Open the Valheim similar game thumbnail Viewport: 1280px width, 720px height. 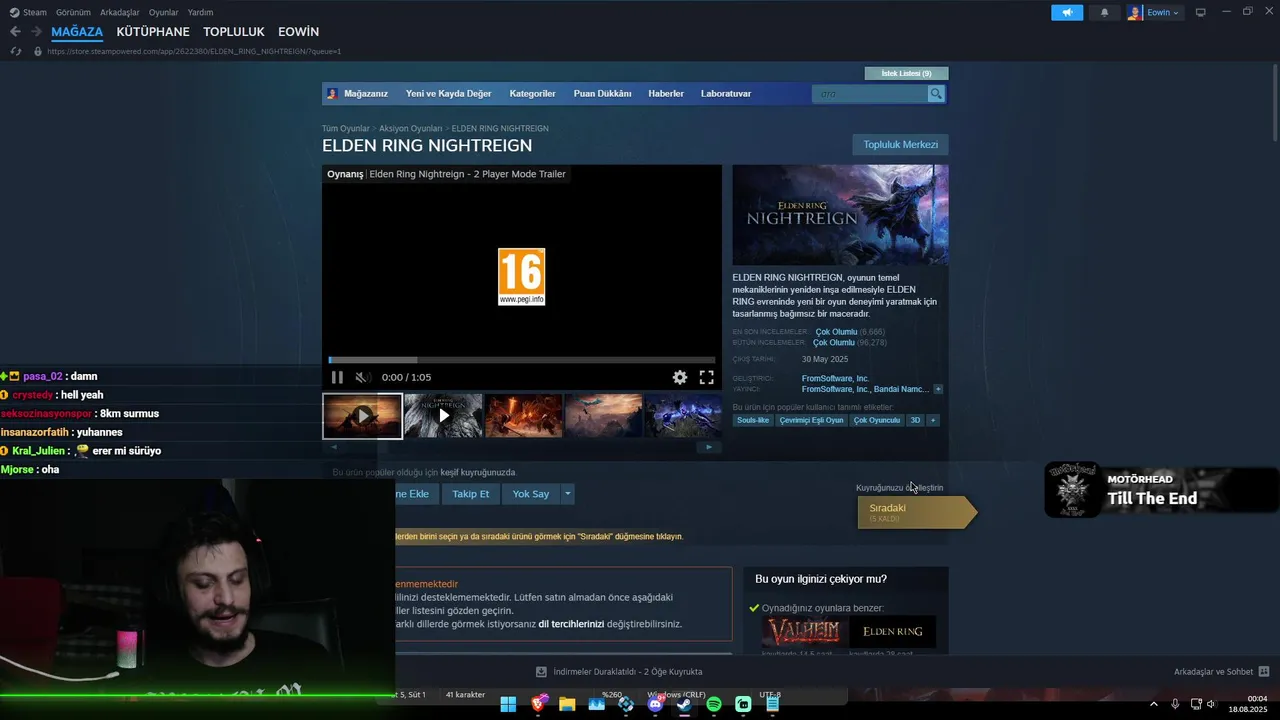coord(804,632)
